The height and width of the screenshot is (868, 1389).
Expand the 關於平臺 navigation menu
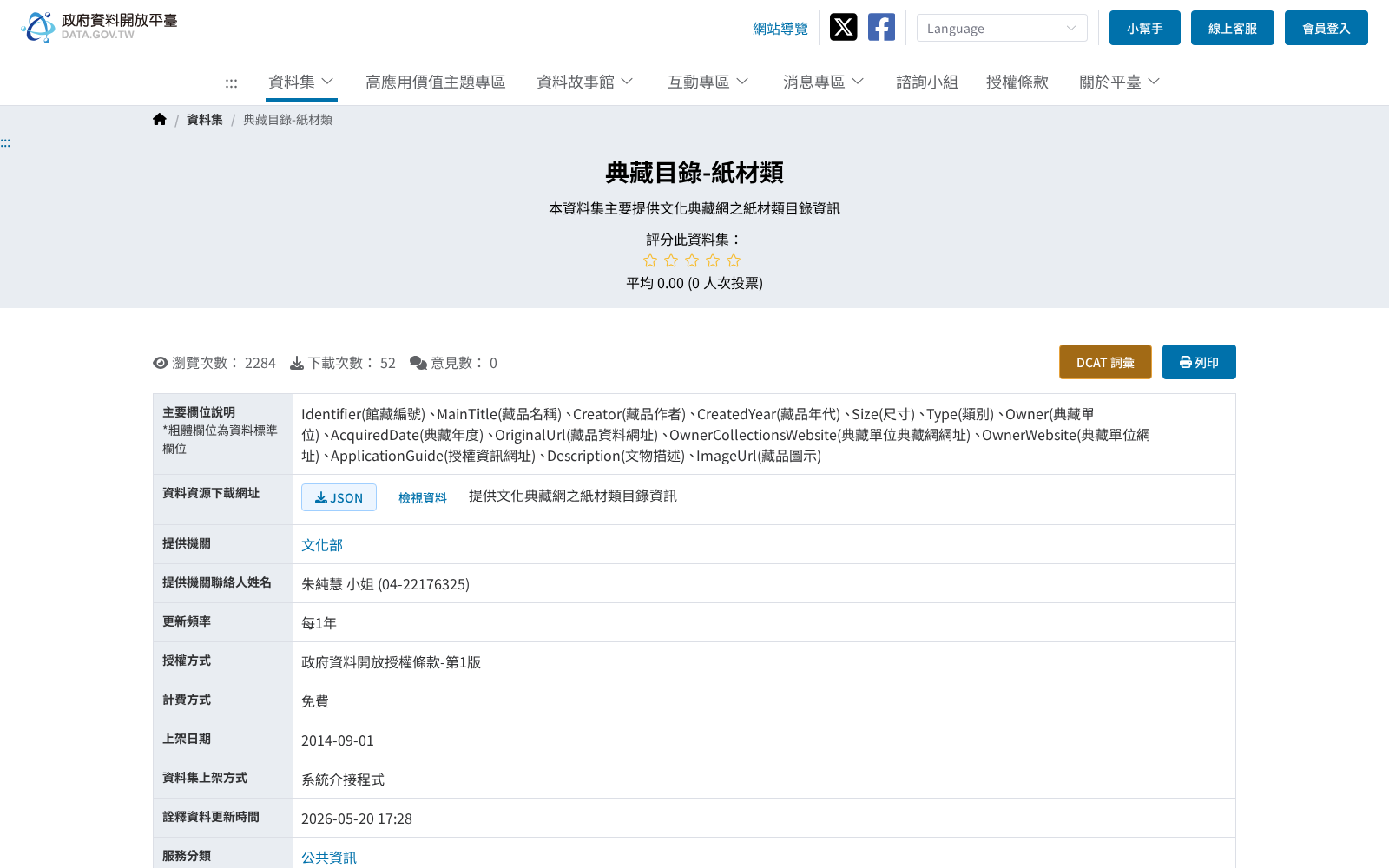(x=1120, y=82)
